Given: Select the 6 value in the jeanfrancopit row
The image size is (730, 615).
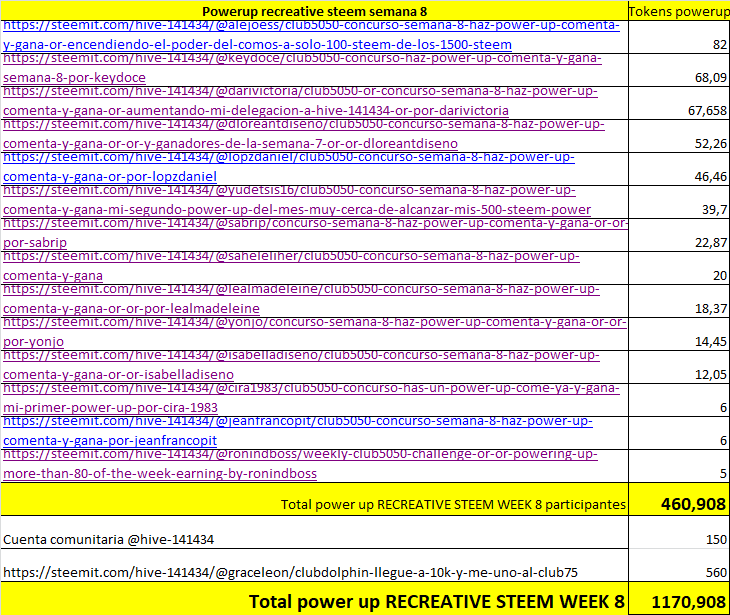Looking at the screenshot, I should point(679,433).
